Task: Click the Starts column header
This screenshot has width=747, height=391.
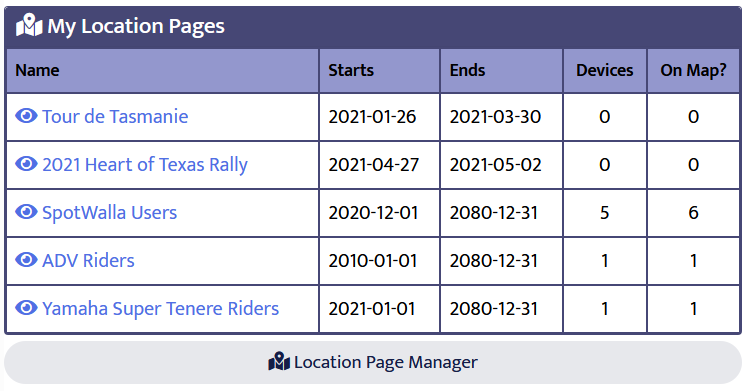Action: pos(351,70)
